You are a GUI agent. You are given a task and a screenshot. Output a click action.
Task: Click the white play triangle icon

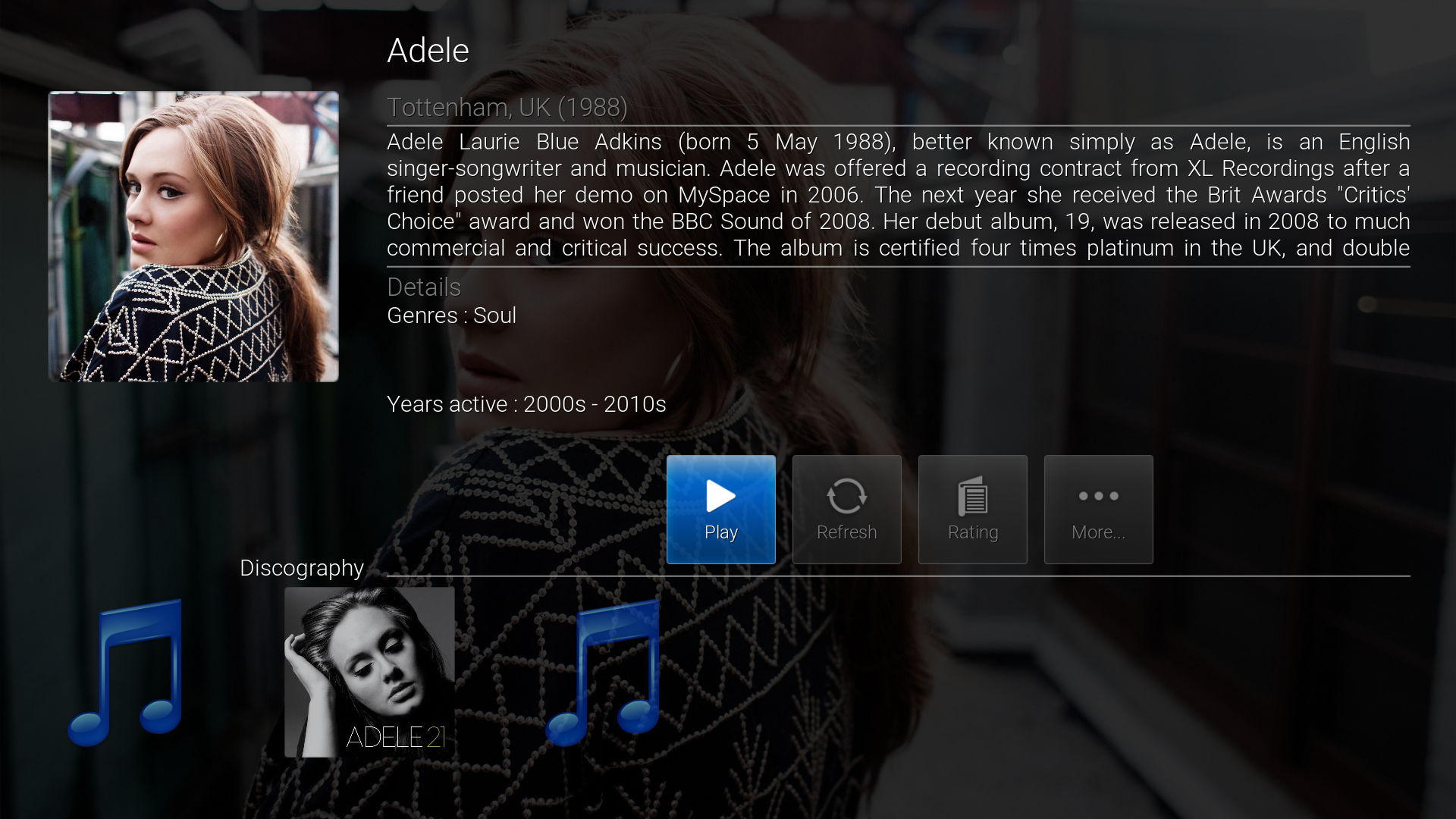pos(720,496)
